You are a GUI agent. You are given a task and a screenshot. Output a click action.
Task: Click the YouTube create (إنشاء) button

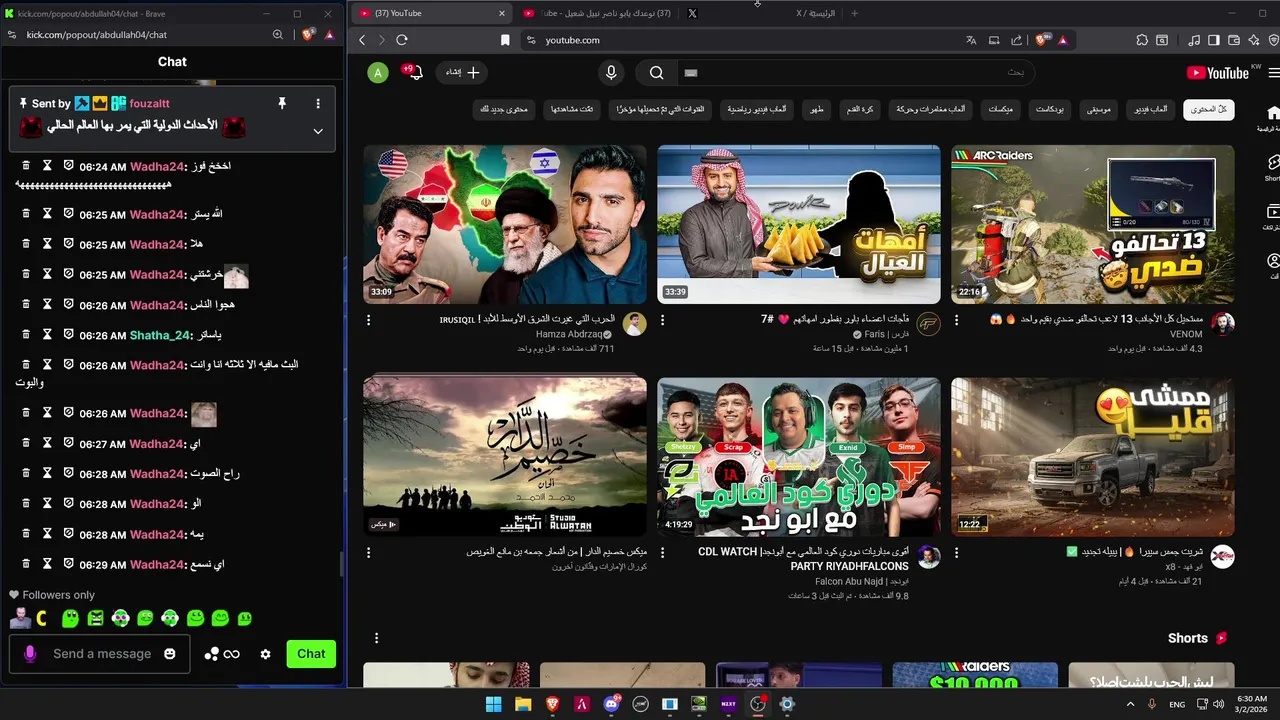tap(462, 72)
